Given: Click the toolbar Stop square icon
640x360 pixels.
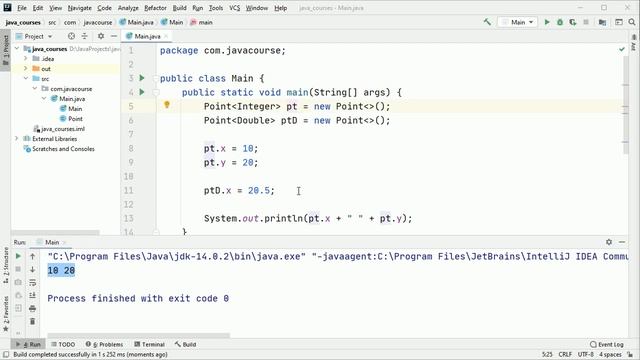Looking at the screenshot, I should click(586, 22).
